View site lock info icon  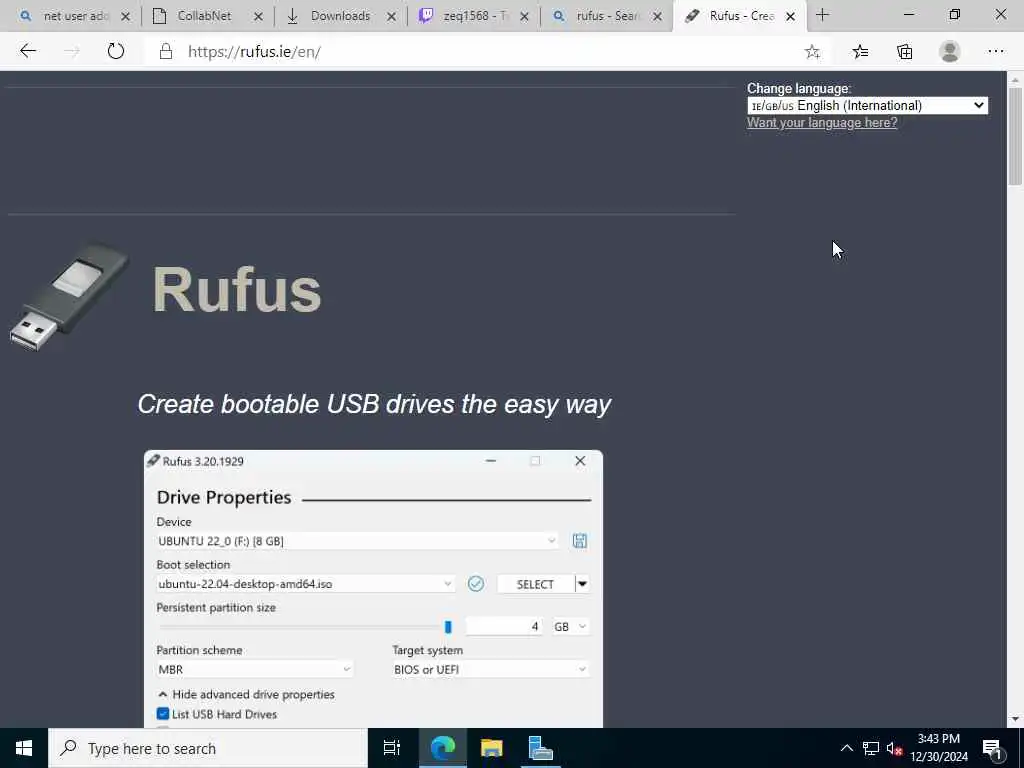166,52
